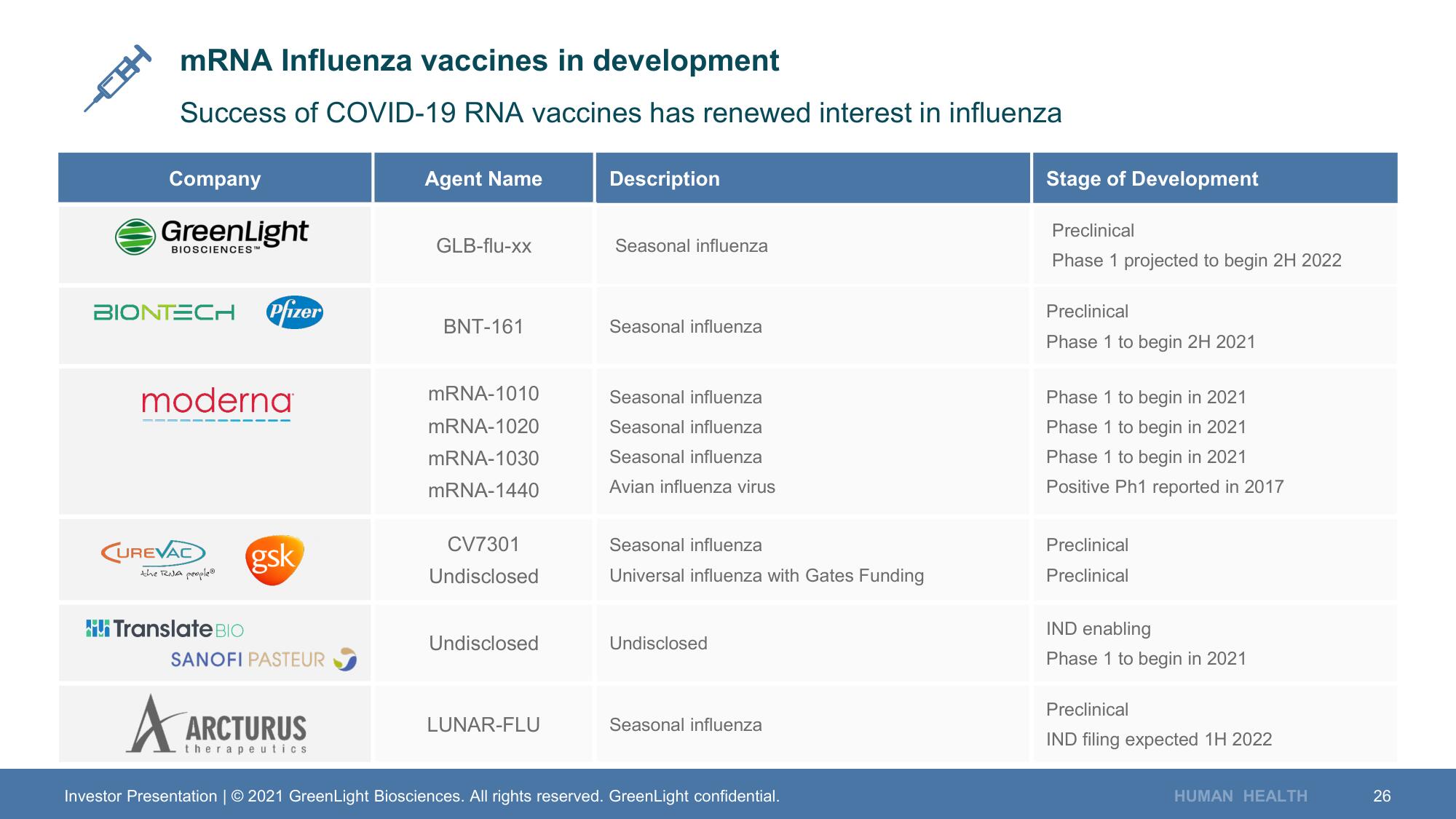This screenshot has width=1456, height=819.
Task: Click 'Seasonal influenza' in LUNAR-FLU row
Action: click(x=685, y=725)
